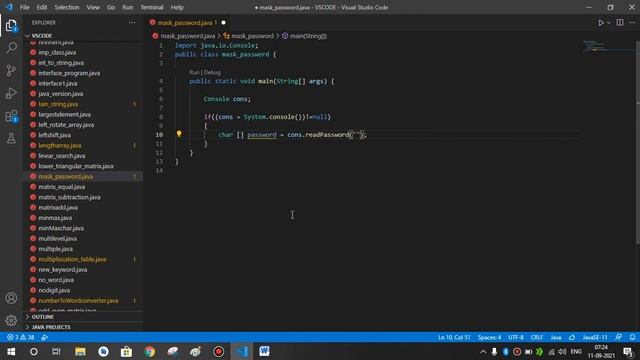This screenshot has height=360, width=640.
Task: Open new_keyword.java in Explorer
Action: (83, 269)
